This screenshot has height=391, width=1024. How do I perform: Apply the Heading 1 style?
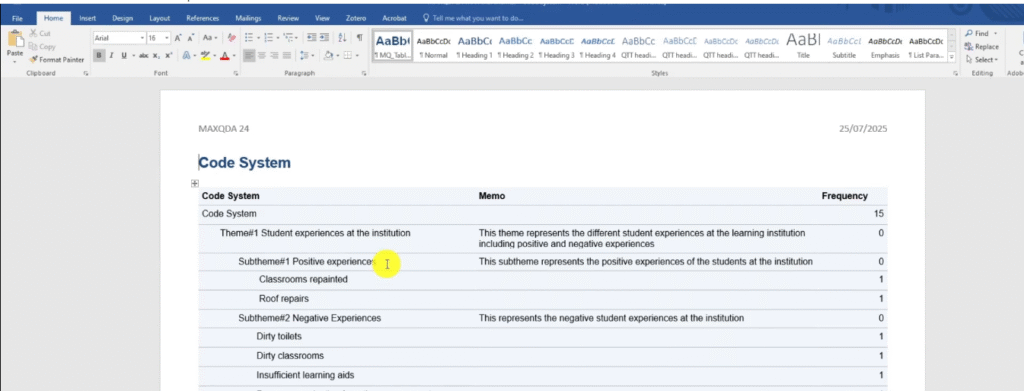click(x=475, y=46)
